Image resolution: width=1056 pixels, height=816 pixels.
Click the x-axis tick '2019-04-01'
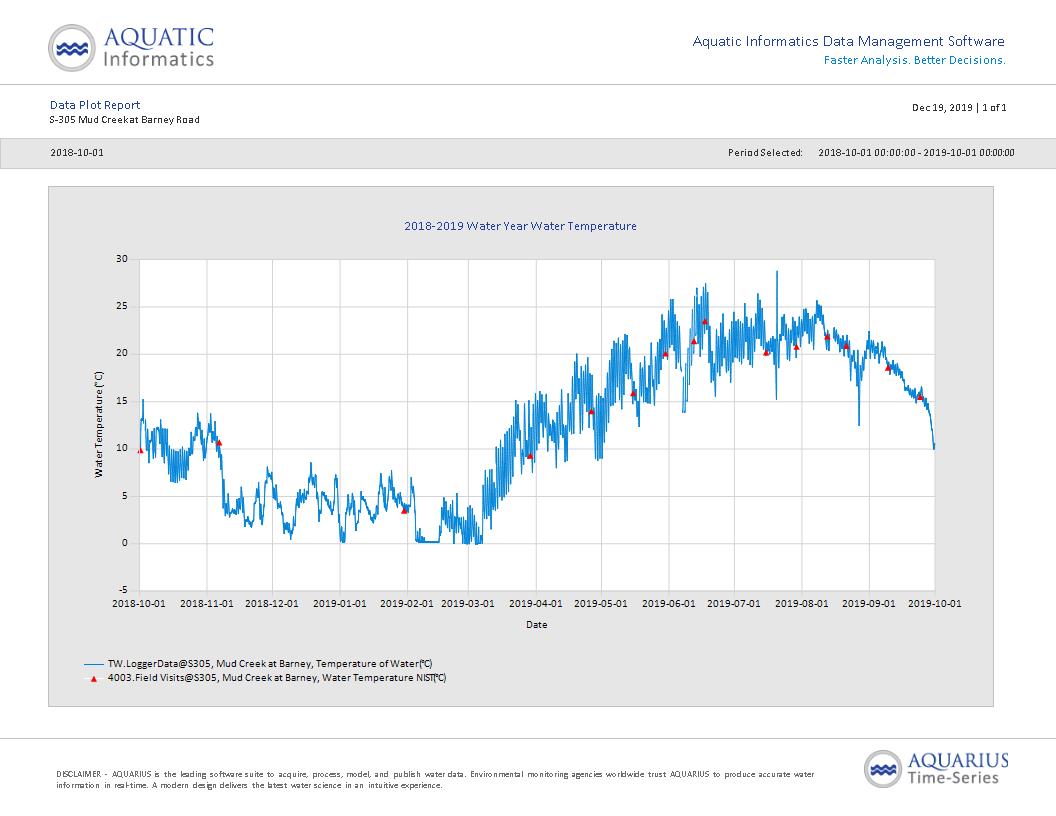tap(536, 604)
